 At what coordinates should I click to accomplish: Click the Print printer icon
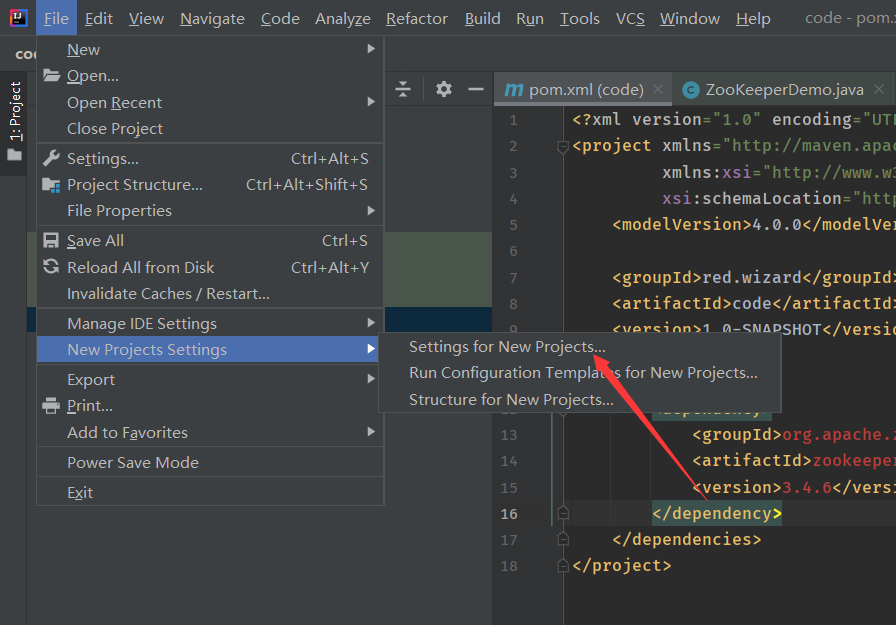coord(51,406)
